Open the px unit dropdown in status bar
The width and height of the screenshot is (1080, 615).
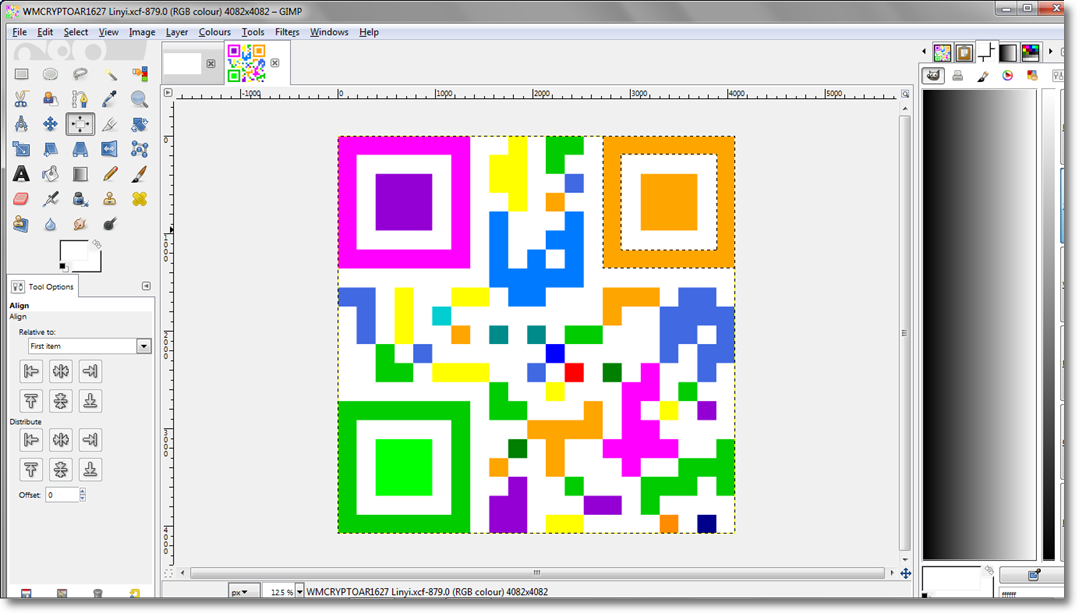pos(244,592)
